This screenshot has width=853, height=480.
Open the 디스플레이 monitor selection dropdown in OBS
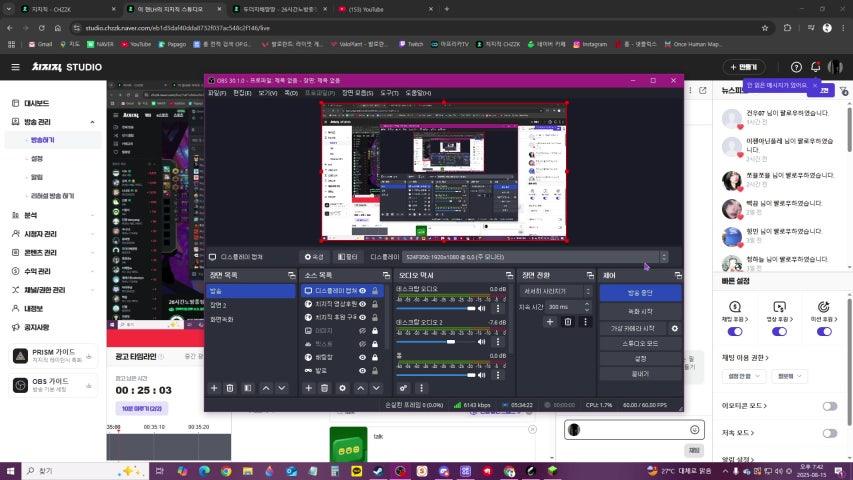pos(535,257)
